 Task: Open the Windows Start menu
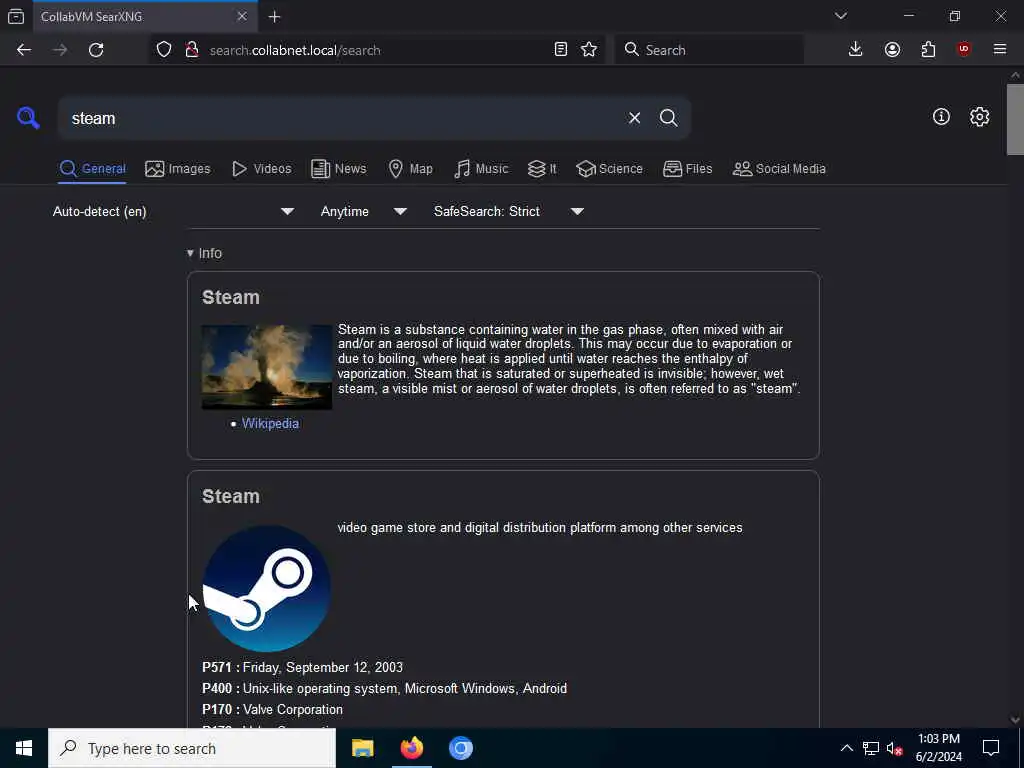24,748
